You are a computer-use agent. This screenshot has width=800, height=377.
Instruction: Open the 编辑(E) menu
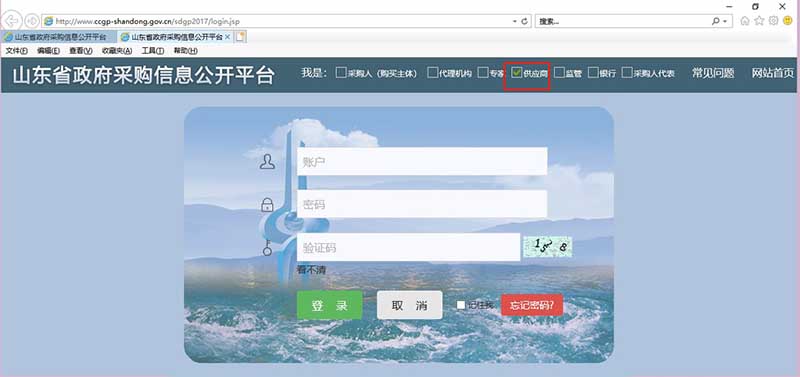(48, 51)
